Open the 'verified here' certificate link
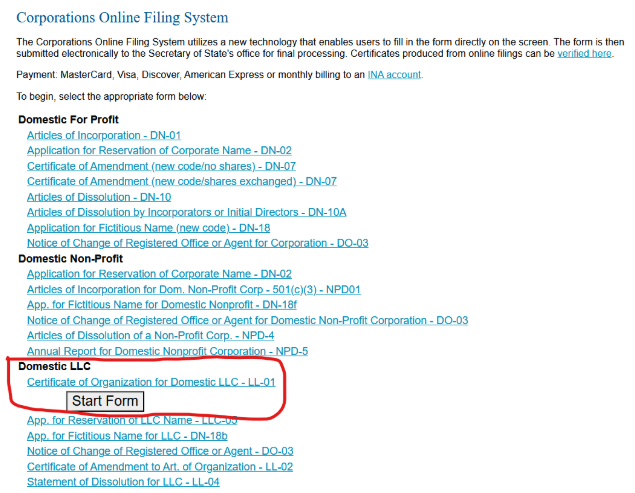 click(x=584, y=53)
